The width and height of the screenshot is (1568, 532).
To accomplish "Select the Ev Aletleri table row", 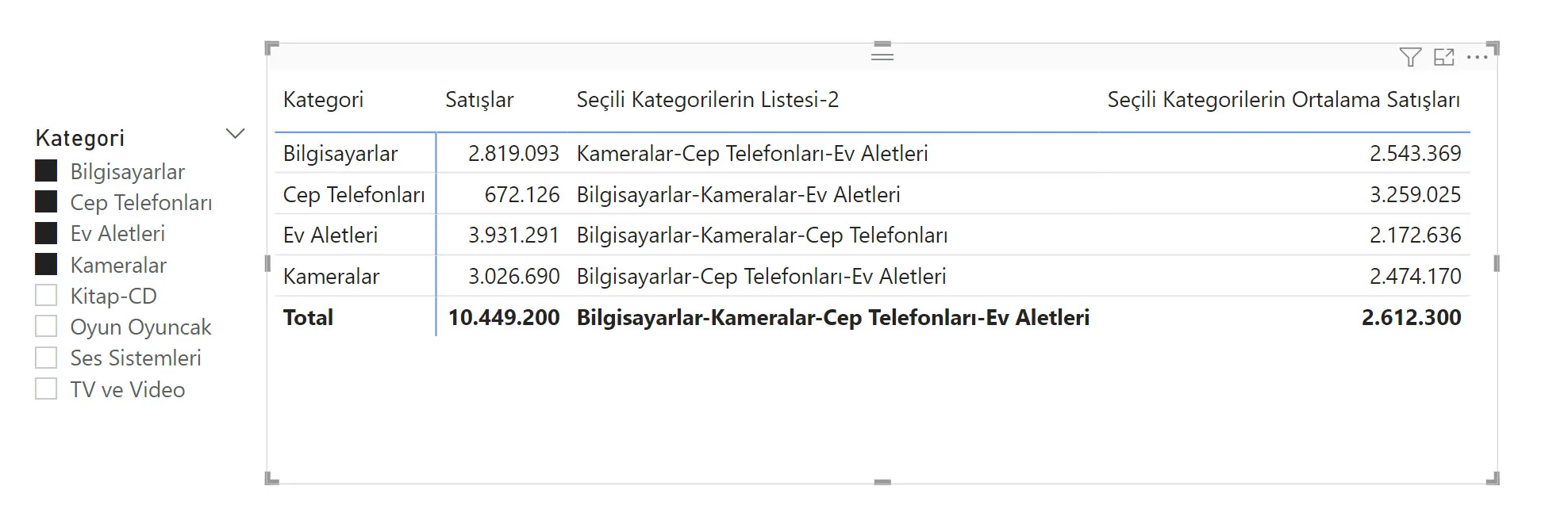I will 872,235.
